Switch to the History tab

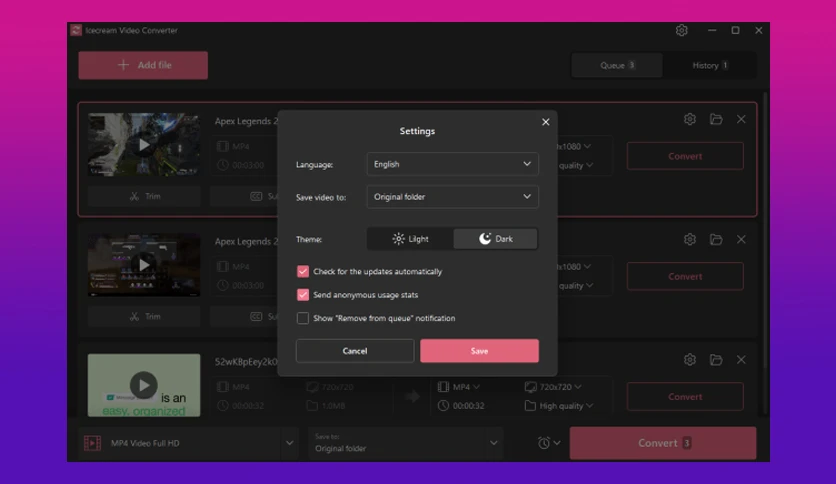click(x=710, y=65)
